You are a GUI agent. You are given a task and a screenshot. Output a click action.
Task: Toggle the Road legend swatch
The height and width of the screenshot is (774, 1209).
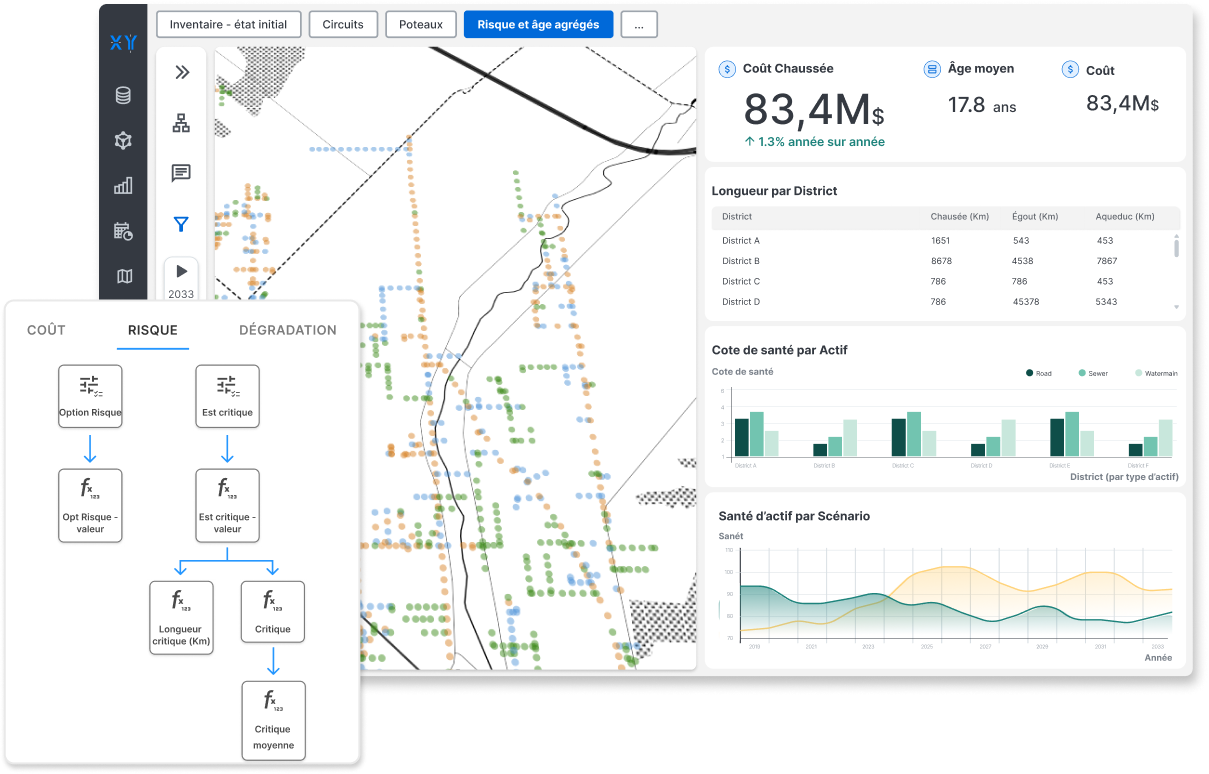[x=1030, y=373]
